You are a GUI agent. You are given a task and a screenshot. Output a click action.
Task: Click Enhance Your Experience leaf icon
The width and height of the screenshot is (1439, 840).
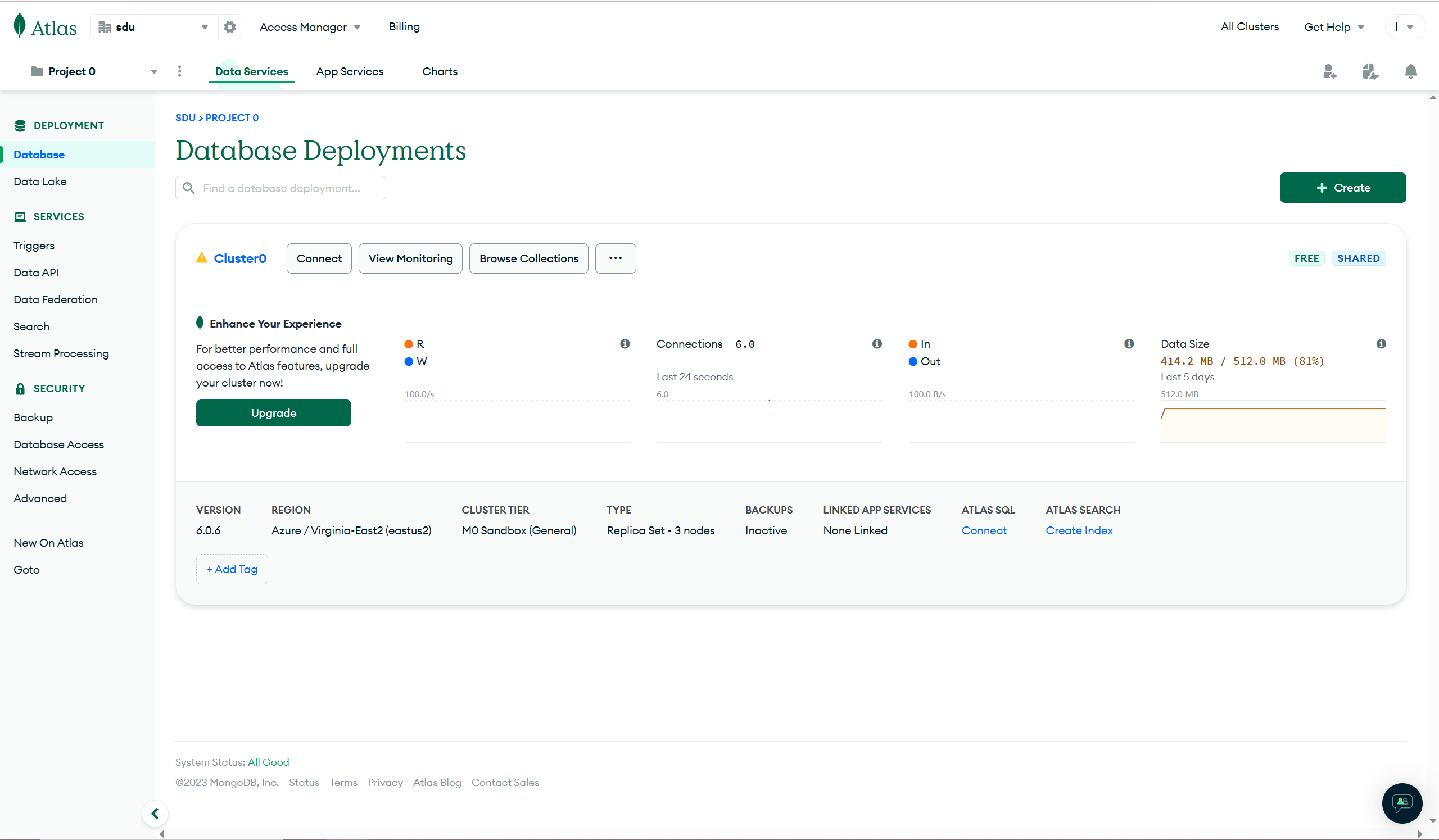click(x=200, y=323)
